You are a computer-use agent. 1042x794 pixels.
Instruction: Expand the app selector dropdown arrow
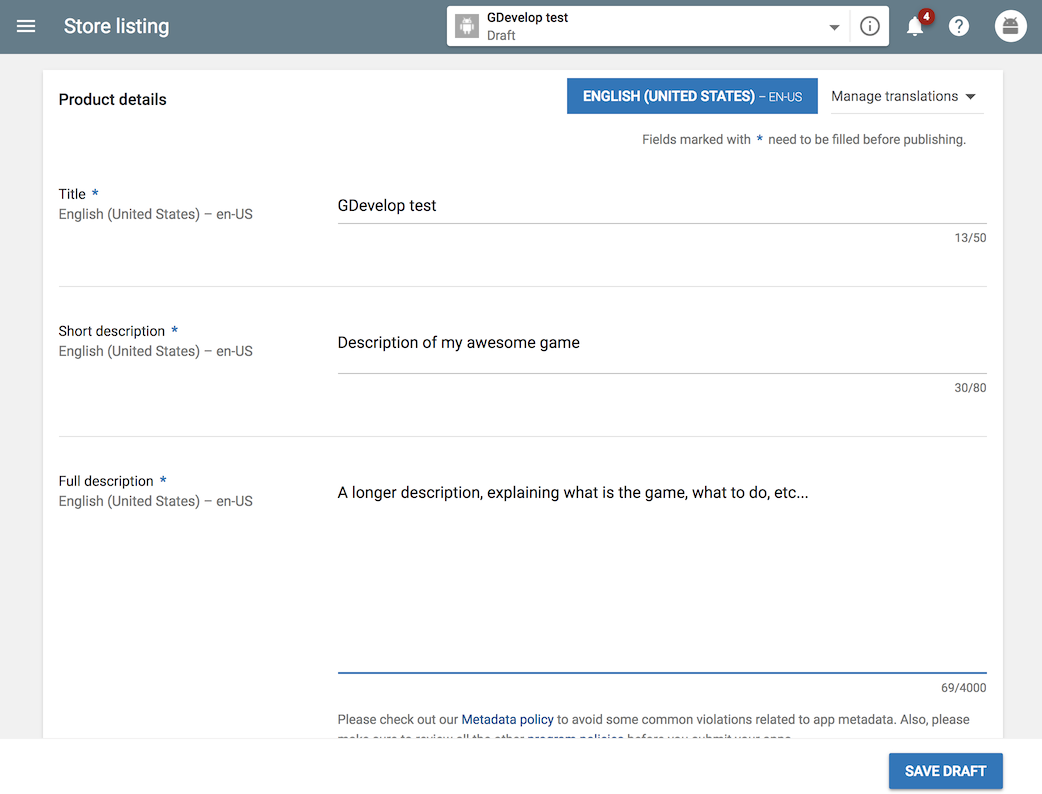coord(834,28)
